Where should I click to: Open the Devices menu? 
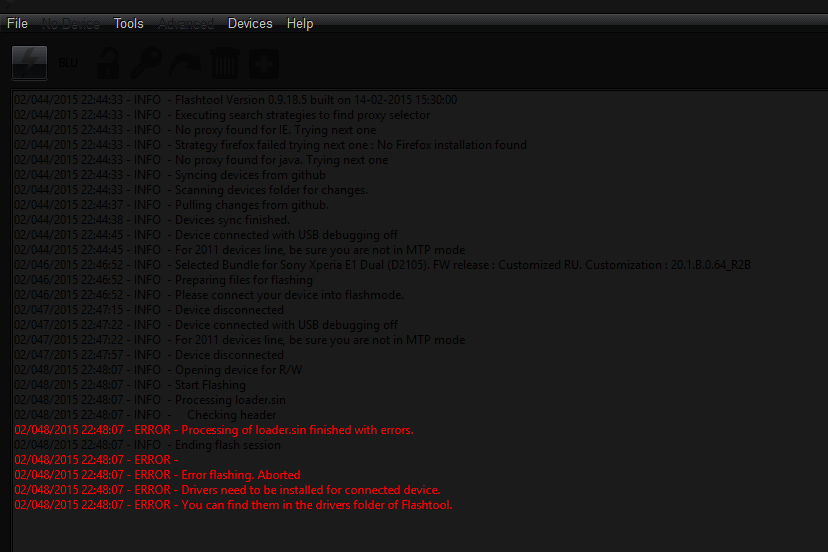pos(250,24)
